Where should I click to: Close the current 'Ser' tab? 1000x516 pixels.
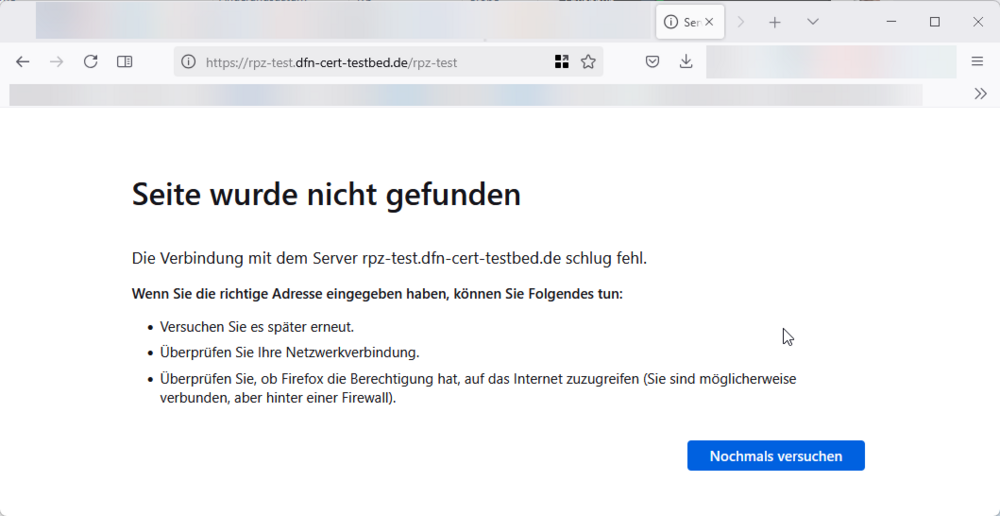[x=709, y=22]
